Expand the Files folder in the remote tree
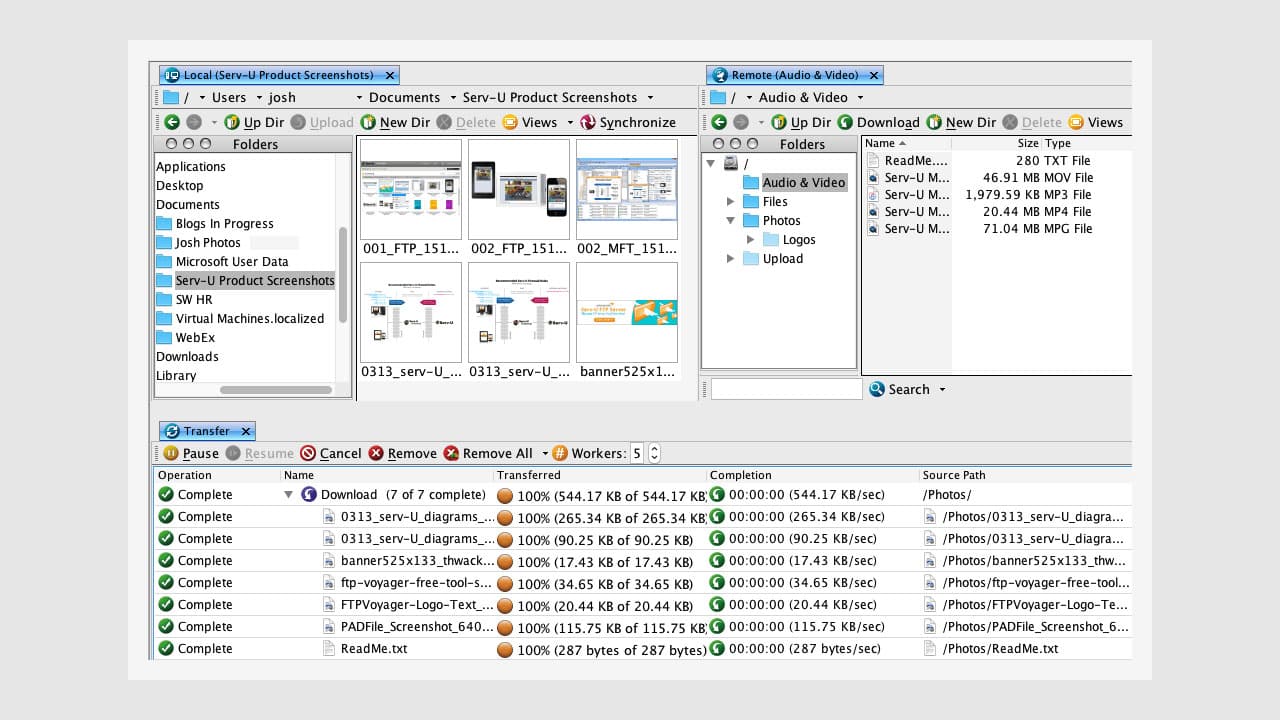This screenshot has height=720, width=1280. click(729, 201)
